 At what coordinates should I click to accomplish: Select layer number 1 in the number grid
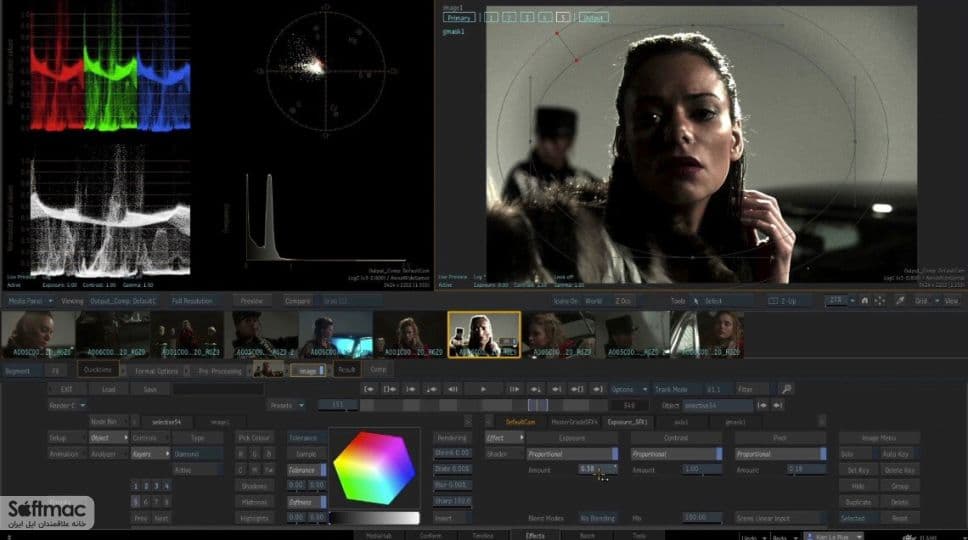click(136, 486)
